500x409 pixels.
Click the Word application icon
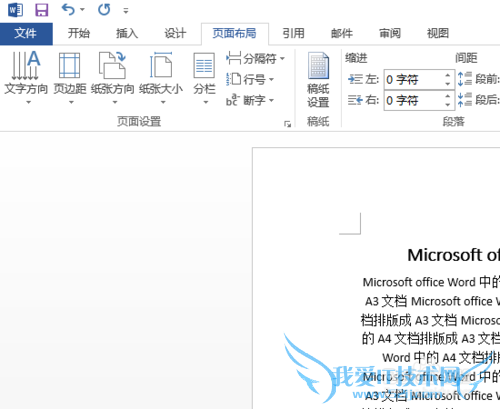pos(16,10)
